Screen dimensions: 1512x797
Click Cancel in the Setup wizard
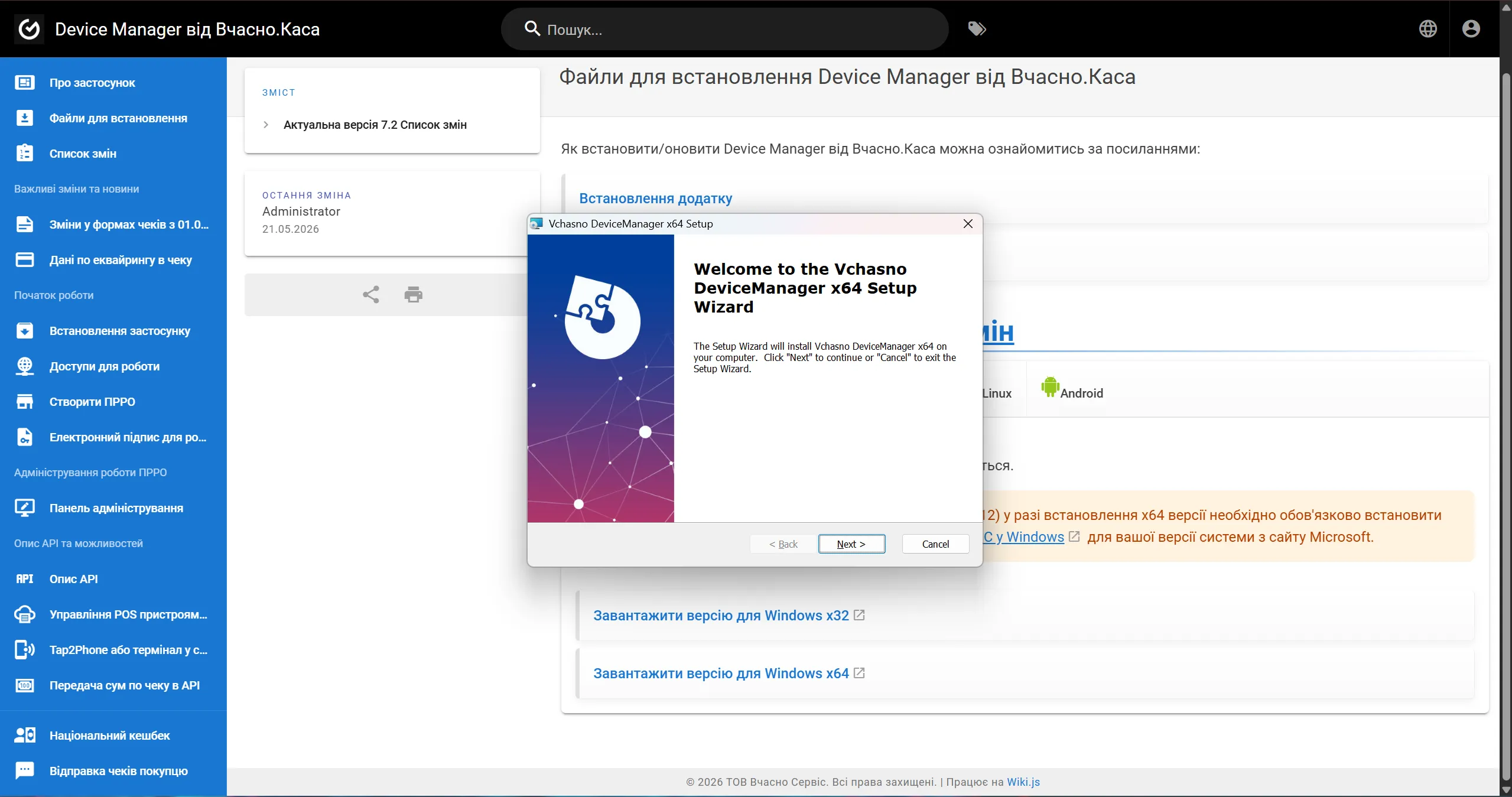(x=935, y=544)
